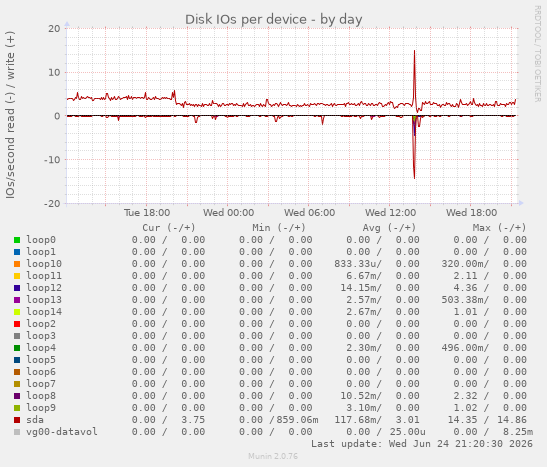Click the loop2 red color swatch
The image size is (547, 467).
(x=17, y=324)
